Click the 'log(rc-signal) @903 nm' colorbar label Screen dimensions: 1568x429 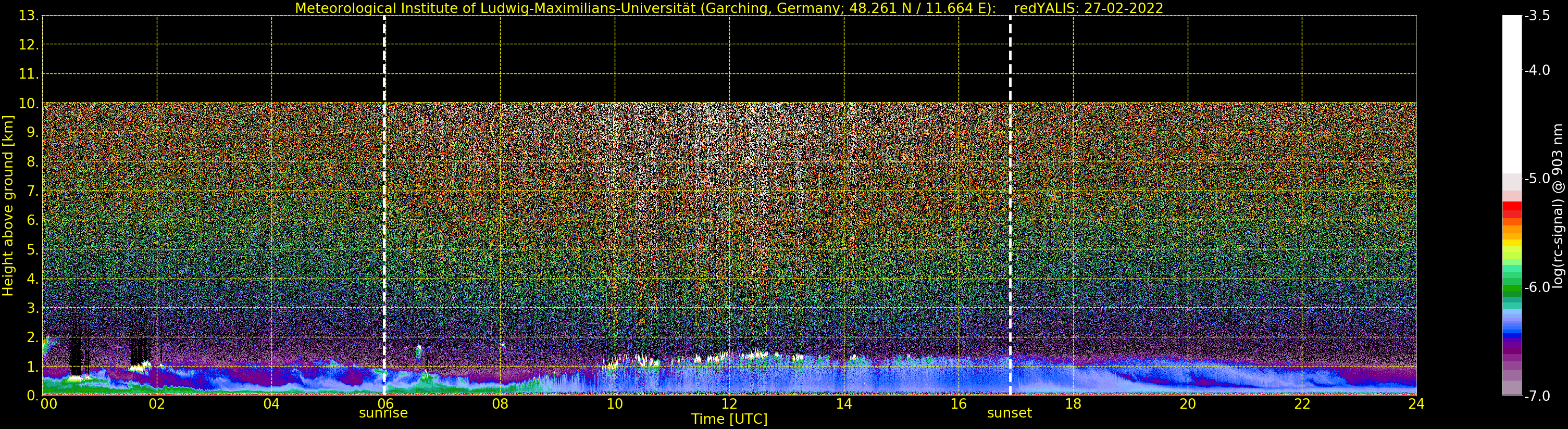(1558, 206)
